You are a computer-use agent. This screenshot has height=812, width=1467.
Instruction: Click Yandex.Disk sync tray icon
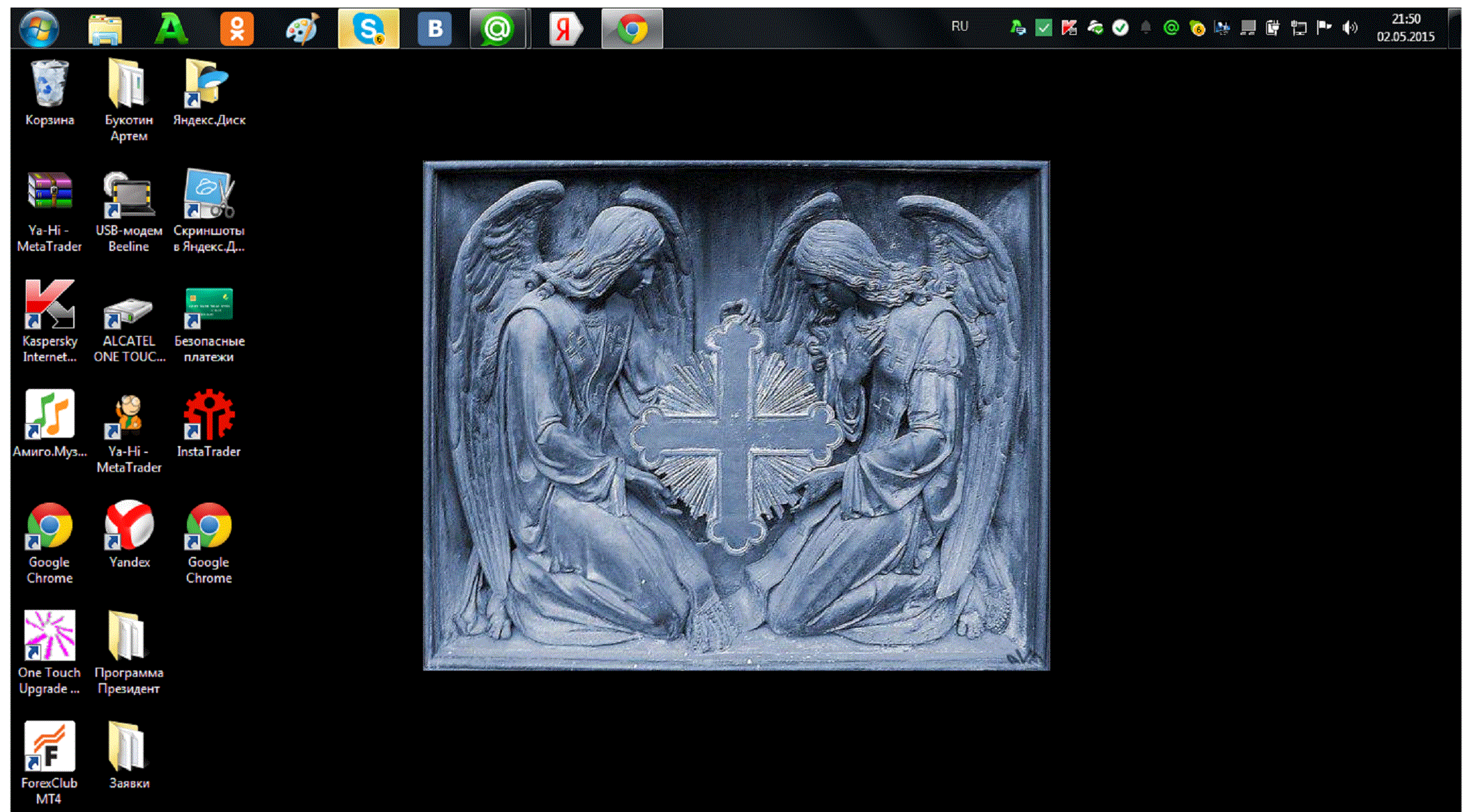click(1095, 28)
